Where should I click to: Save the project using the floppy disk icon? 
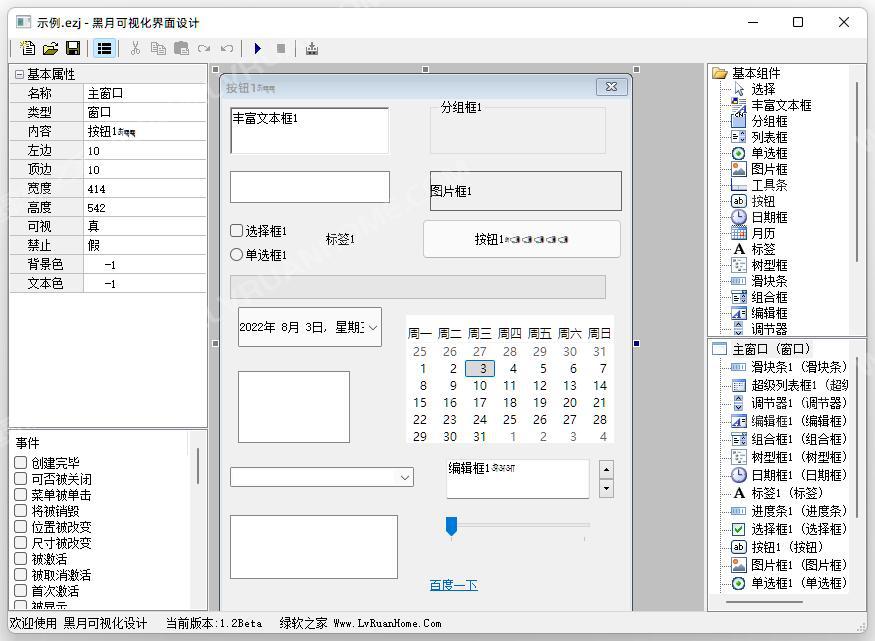click(73, 48)
